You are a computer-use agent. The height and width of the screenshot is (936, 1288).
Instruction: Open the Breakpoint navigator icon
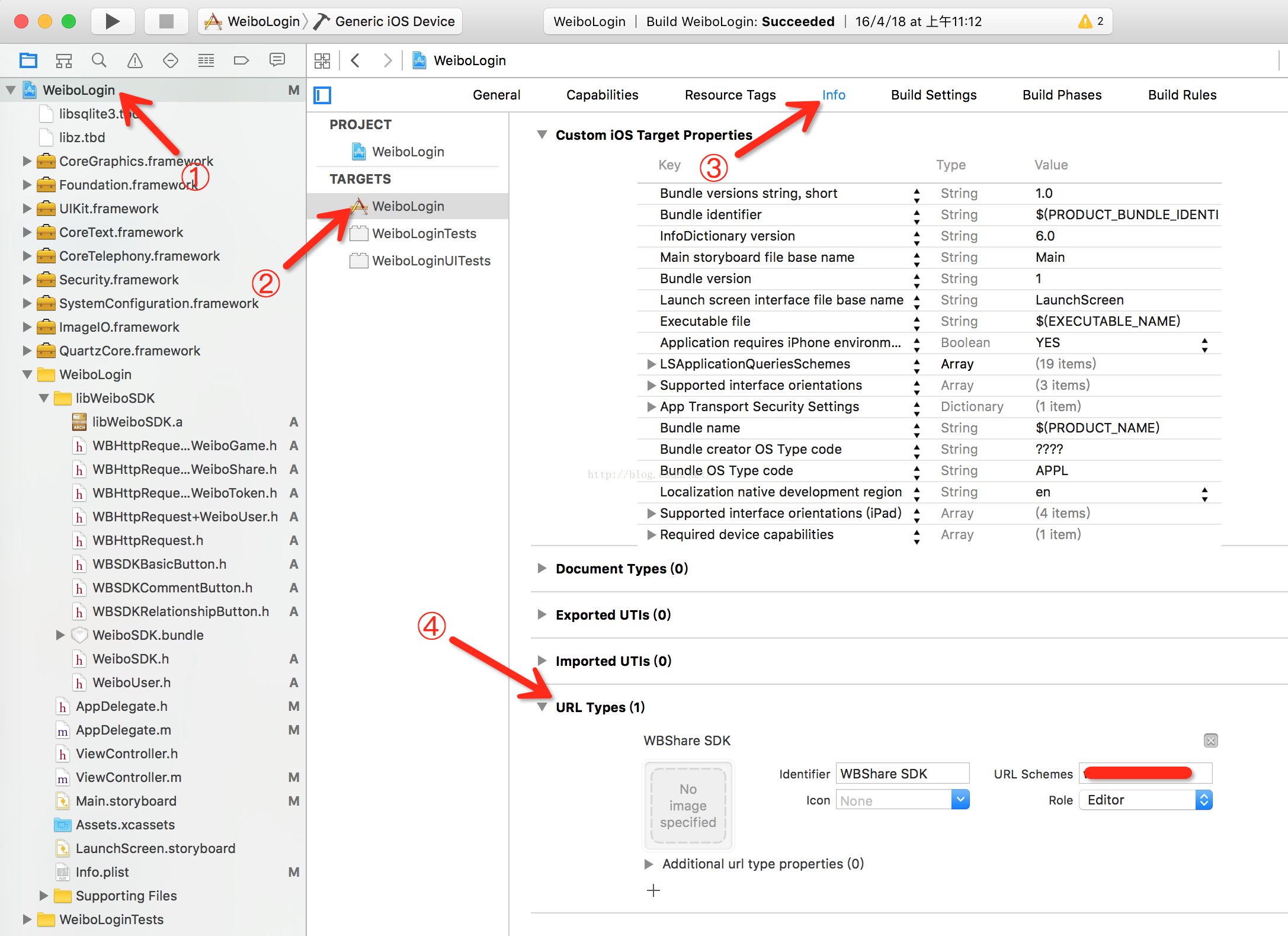tap(241, 60)
